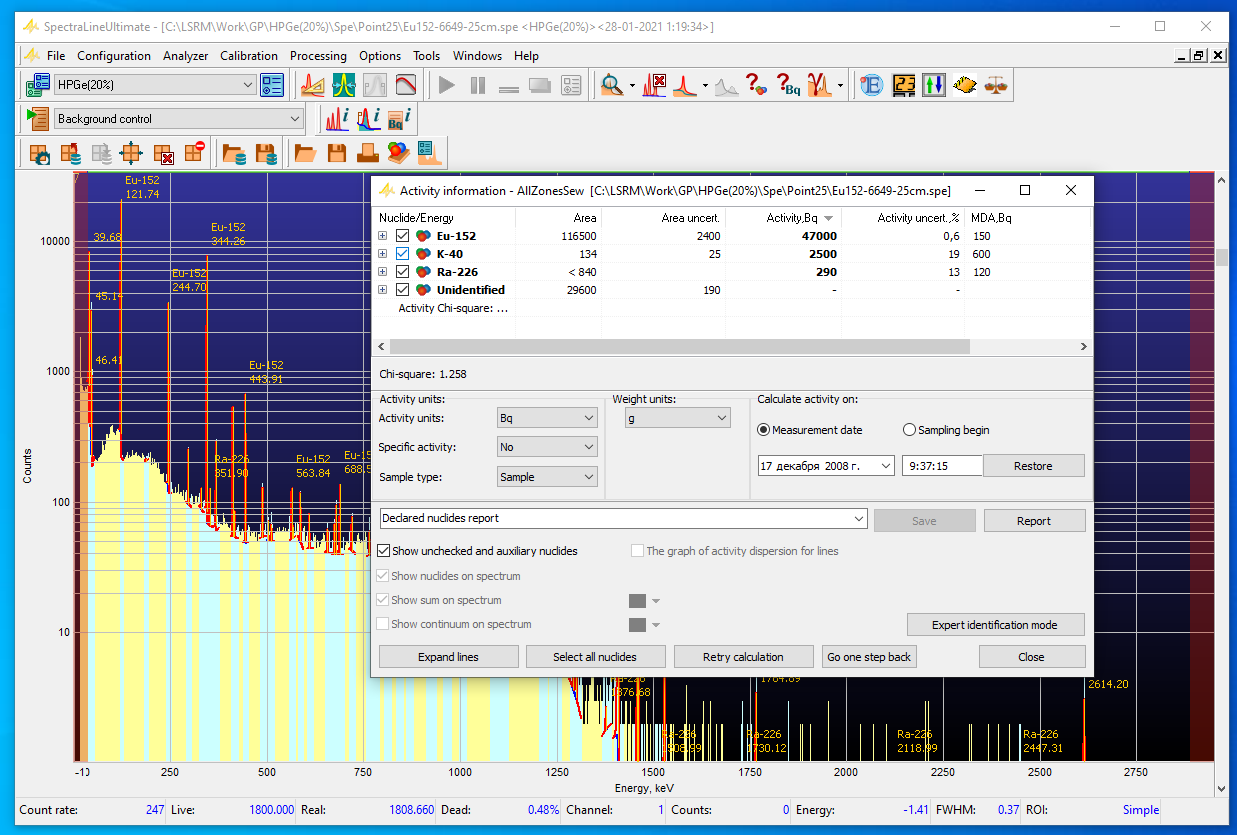
Task: Click the 'Expert identification mode' button
Action: click(x=994, y=625)
